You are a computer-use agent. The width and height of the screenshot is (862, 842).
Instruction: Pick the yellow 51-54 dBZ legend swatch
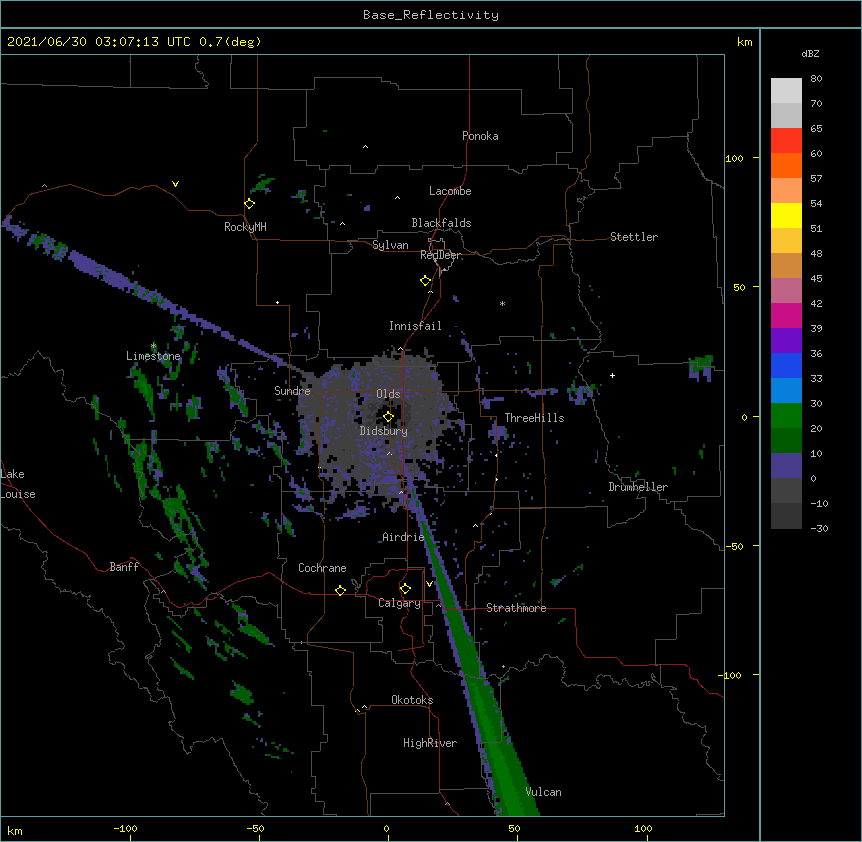(786, 215)
